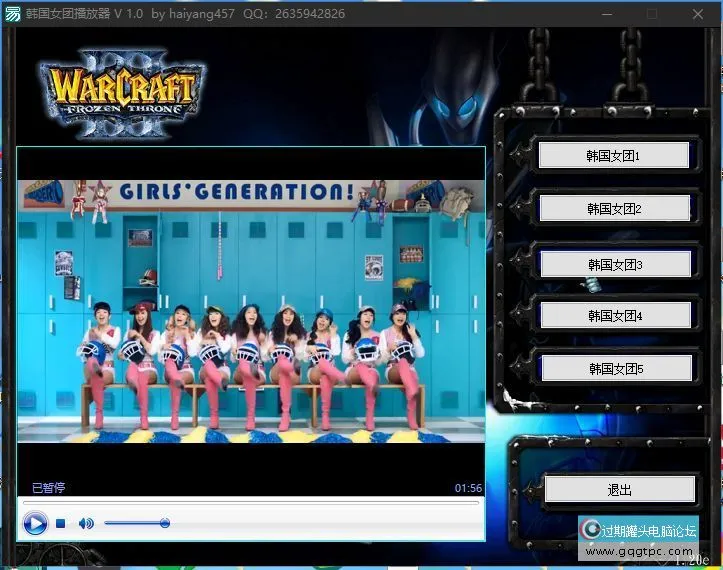Select the 韩国女团2 button
This screenshot has height=570, width=723.
click(614, 209)
